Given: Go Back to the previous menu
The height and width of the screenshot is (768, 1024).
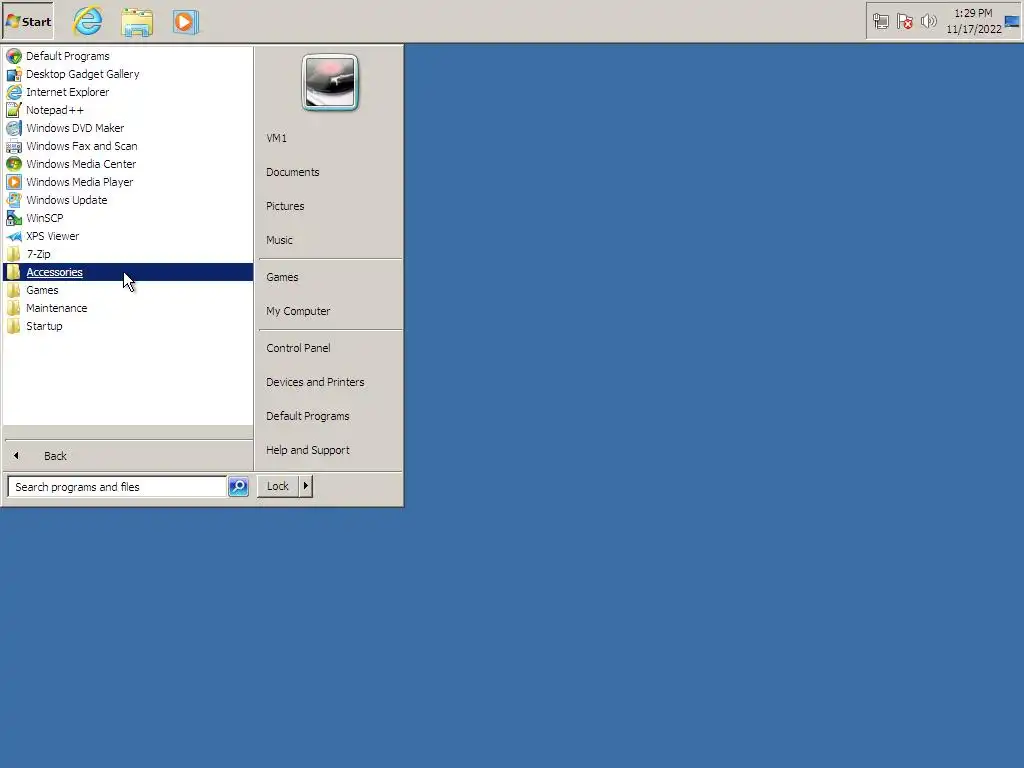Looking at the screenshot, I should (128, 456).
